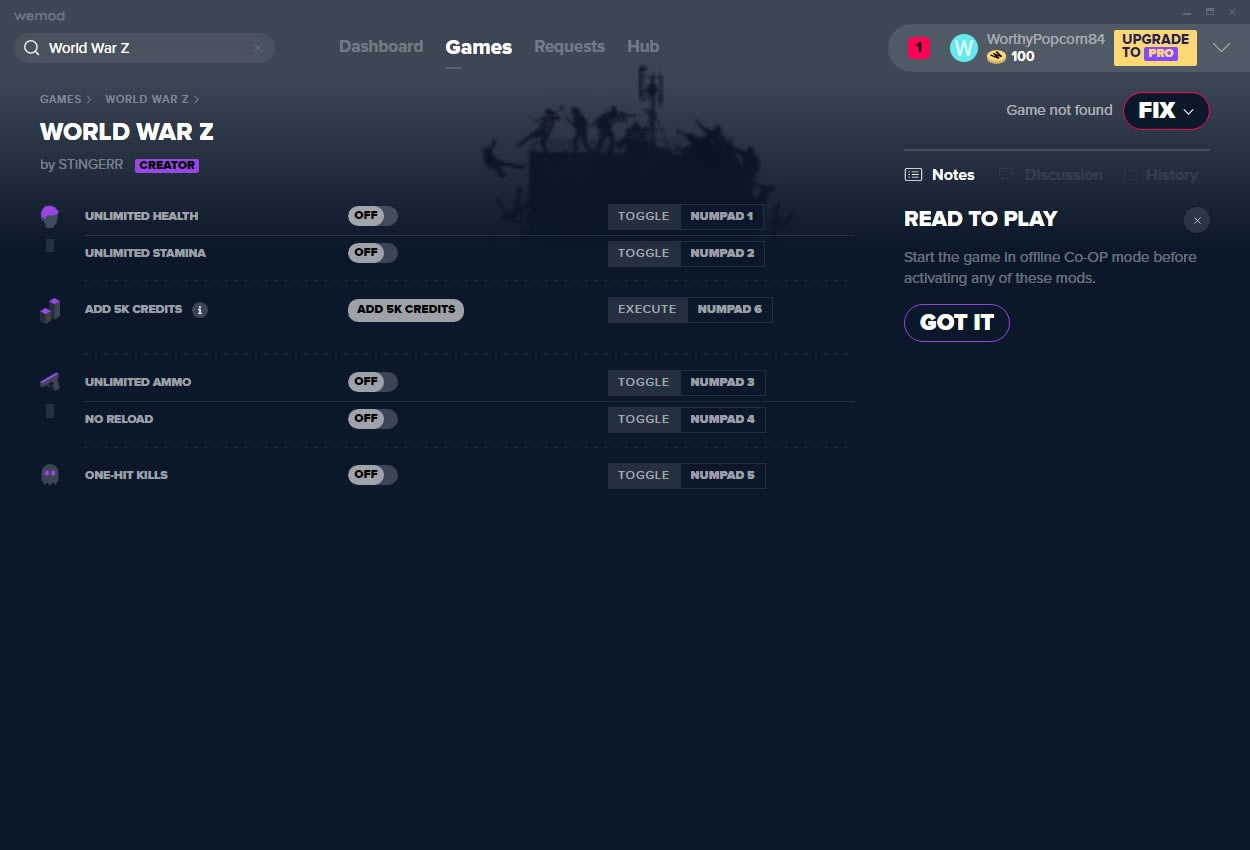1250x850 pixels.
Task: Click the user avatar W icon
Action: [x=963, y=48]
